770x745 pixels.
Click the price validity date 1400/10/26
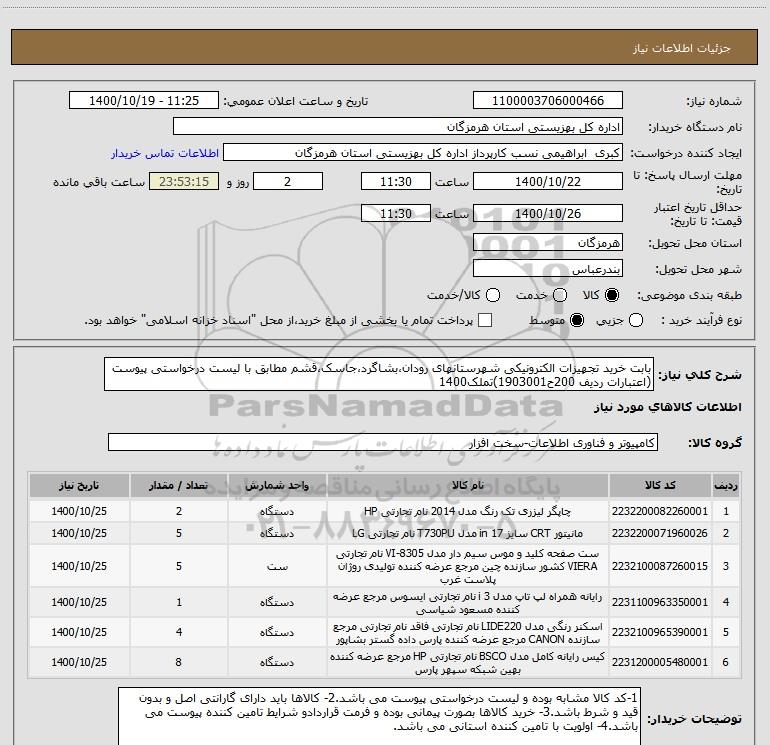click(x=548, y=213)
